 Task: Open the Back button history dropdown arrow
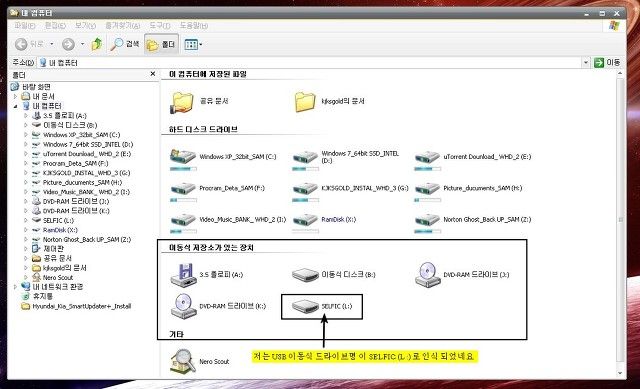click(52, 44)
